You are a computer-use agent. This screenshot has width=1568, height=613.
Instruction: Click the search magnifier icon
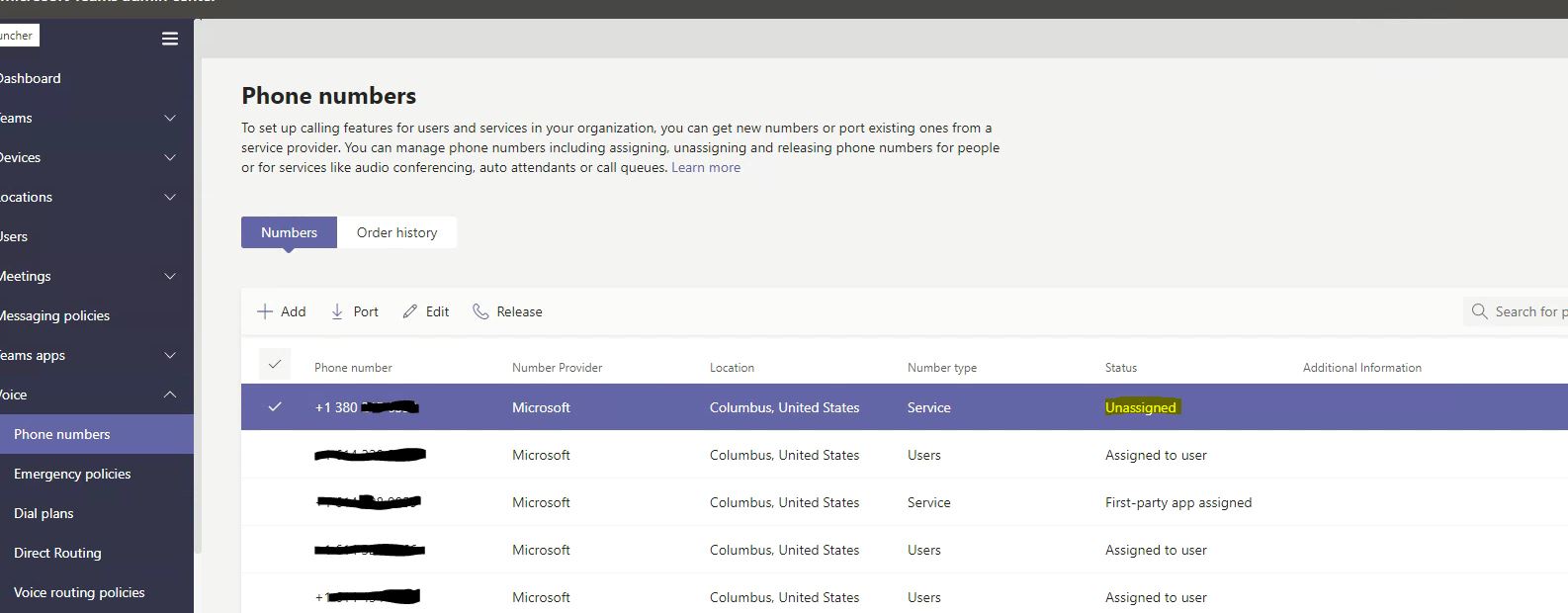click(1480, 311)
